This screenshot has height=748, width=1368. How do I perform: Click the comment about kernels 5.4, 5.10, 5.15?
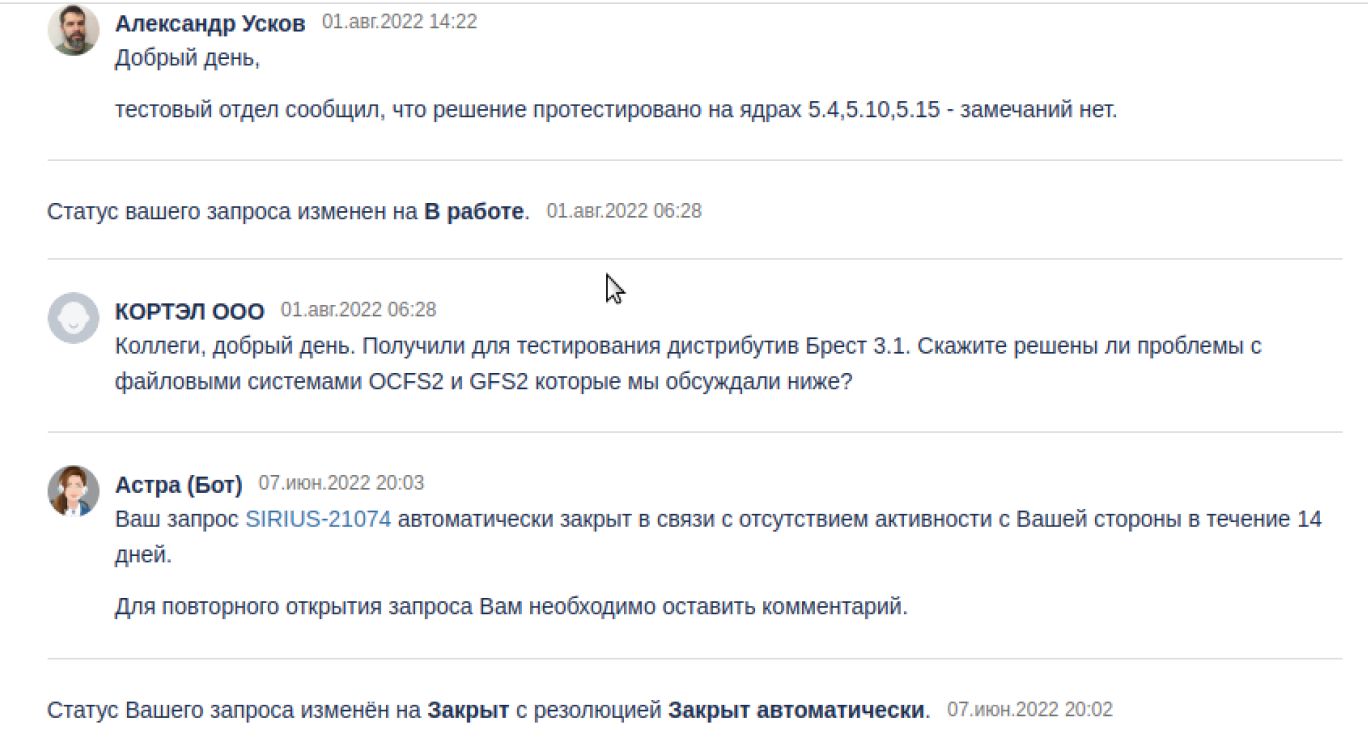pyautogui.click(x=615, y=110)
